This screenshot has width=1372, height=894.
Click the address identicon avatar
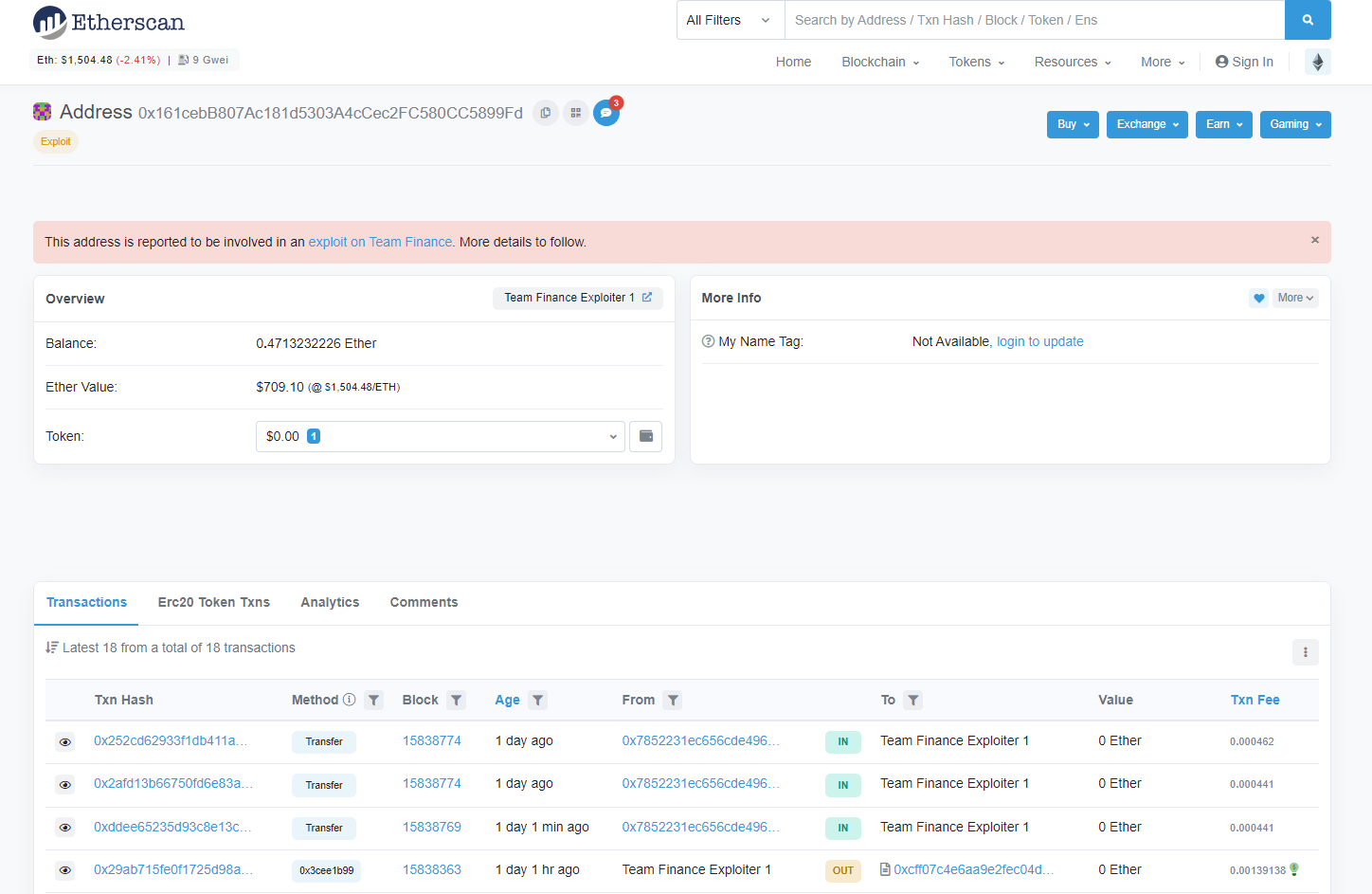(x=43, y=112)
